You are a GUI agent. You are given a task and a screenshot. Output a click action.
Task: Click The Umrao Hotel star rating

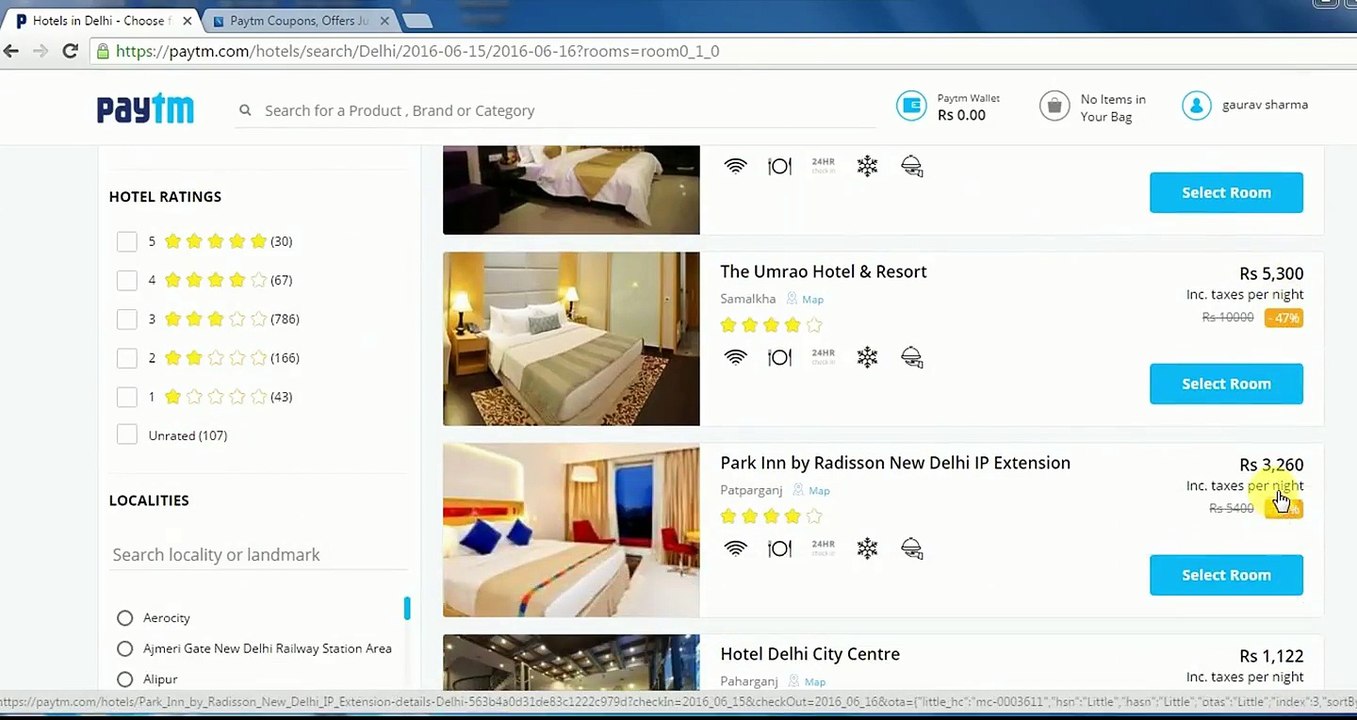(771, 325)
